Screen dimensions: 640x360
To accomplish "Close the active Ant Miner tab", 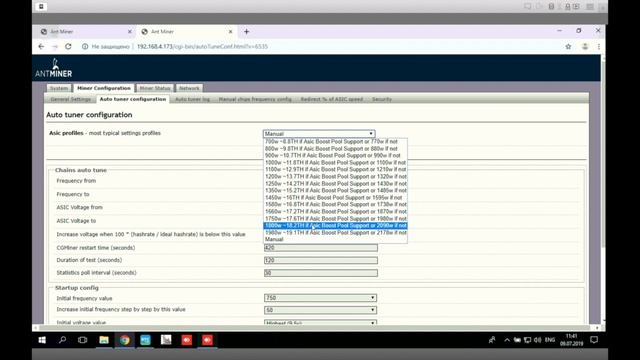I will coord(230,31).
